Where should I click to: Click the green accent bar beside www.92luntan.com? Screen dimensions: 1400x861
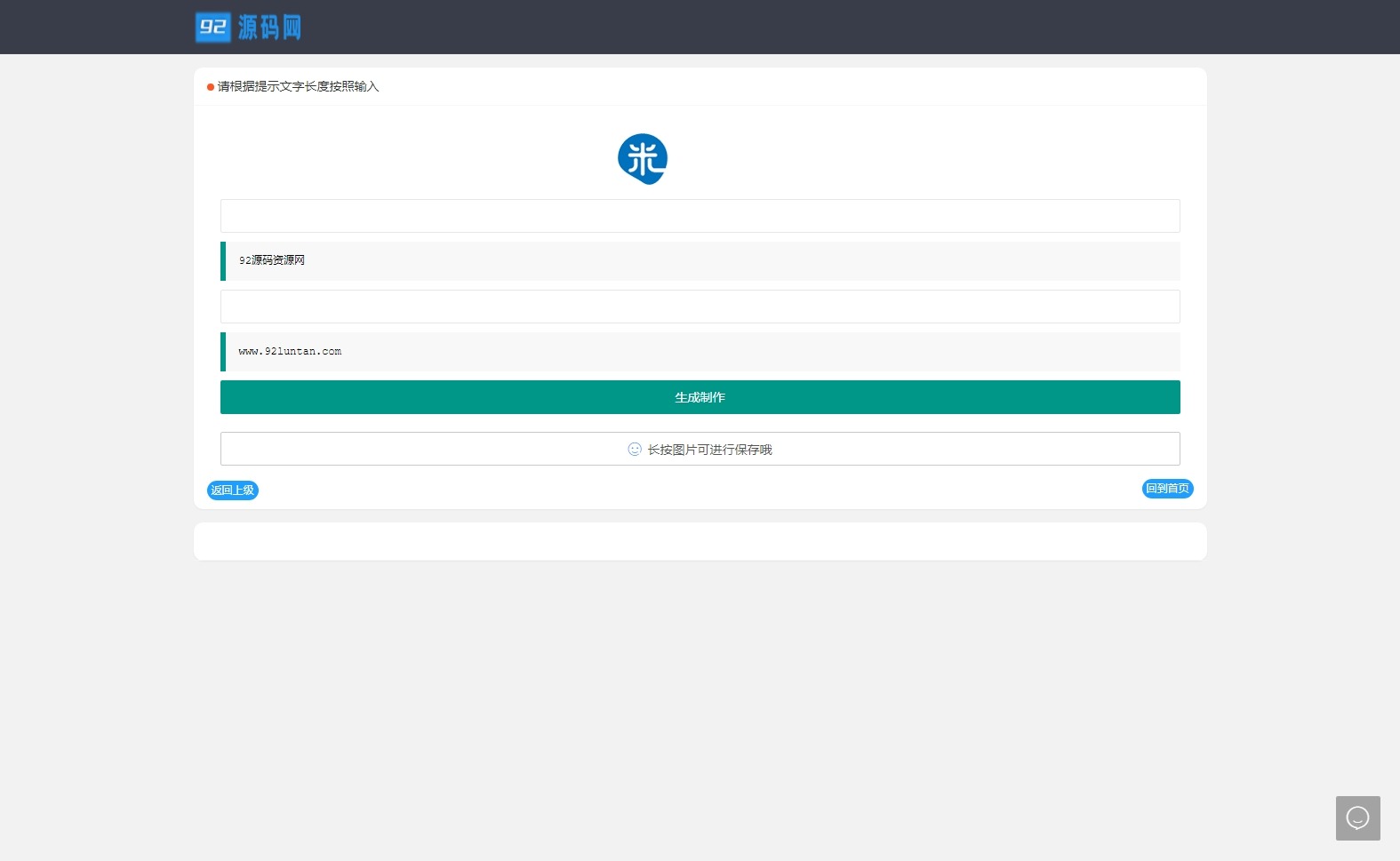(x=223, y=352)
